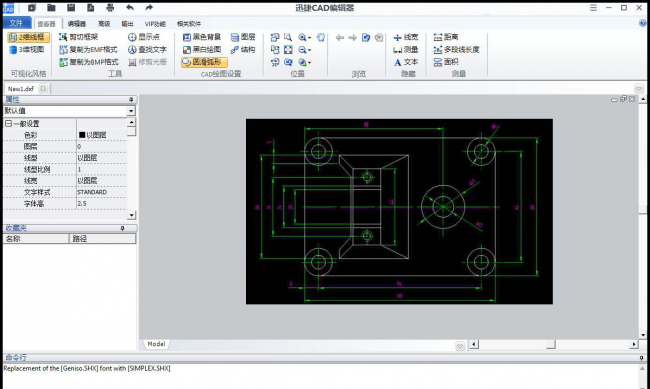The image size is (650, 389).
Task: Click the 路径 column header in 收藏夹
Action: (103, 238)
